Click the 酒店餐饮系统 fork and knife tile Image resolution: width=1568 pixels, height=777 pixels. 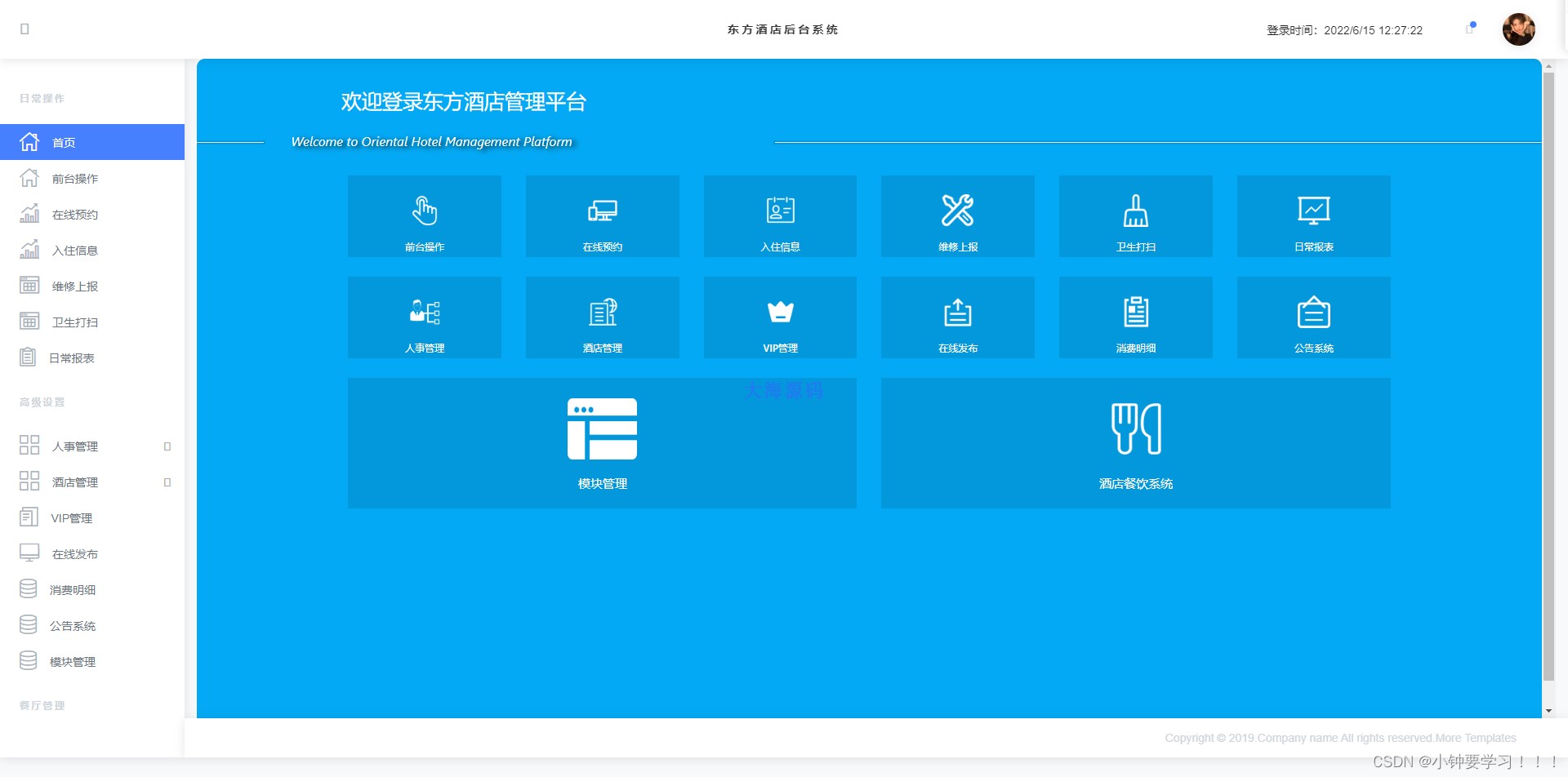click(1135, 442)
